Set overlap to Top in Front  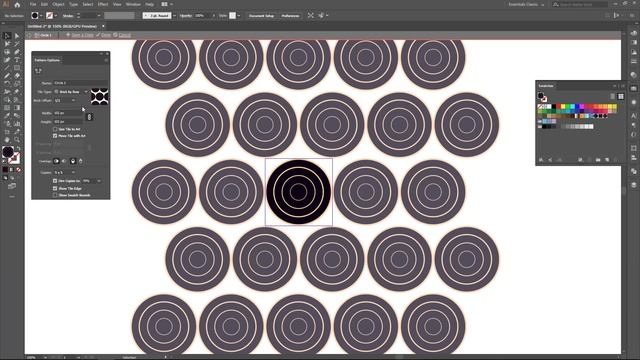(73, 161)
